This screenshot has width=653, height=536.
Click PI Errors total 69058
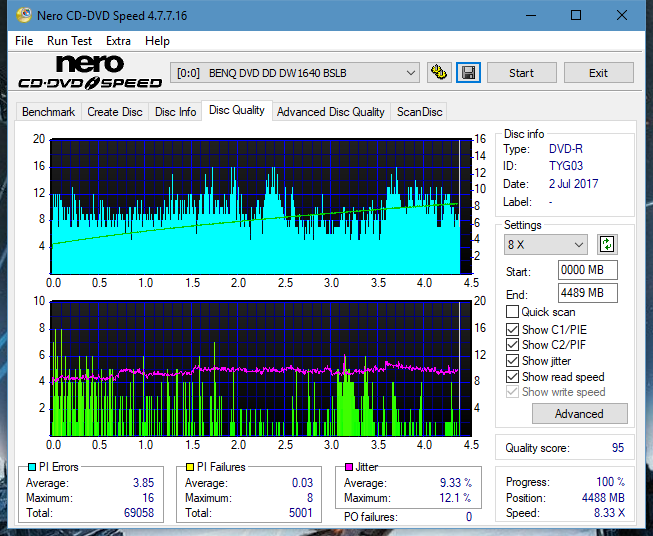[x=139, y=513]
